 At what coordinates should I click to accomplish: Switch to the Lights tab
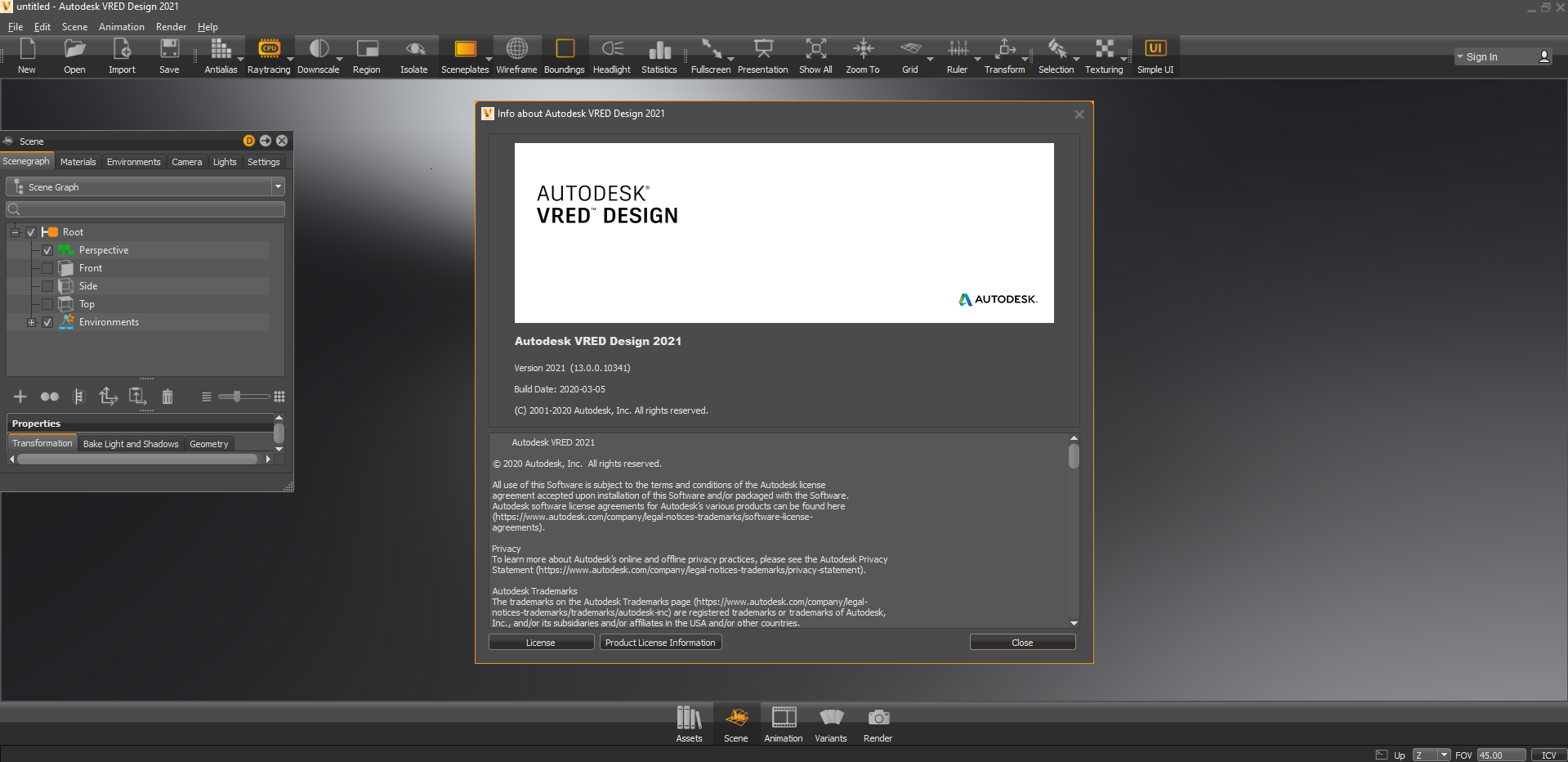click(225, 162)
